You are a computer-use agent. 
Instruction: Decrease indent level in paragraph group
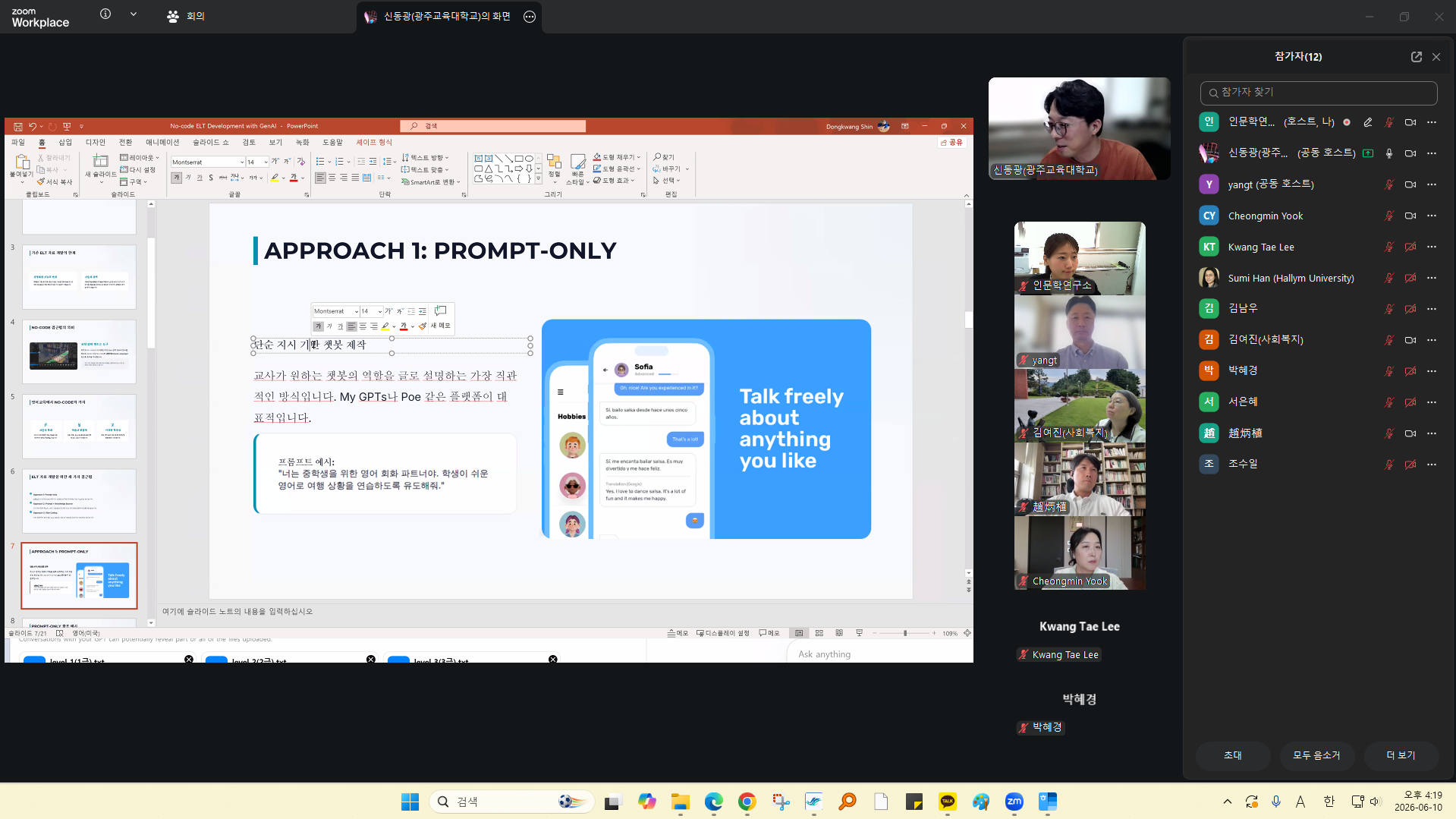tap(361, 162)
